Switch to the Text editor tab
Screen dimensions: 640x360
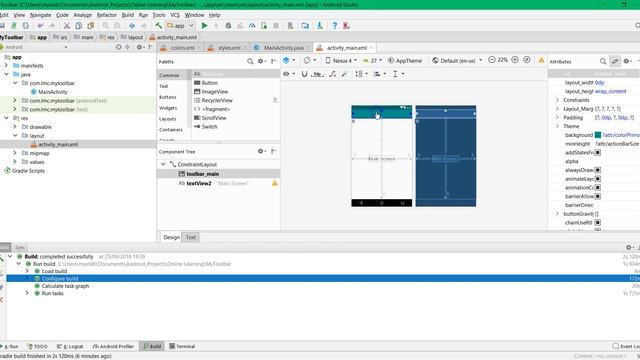(191, 237)
